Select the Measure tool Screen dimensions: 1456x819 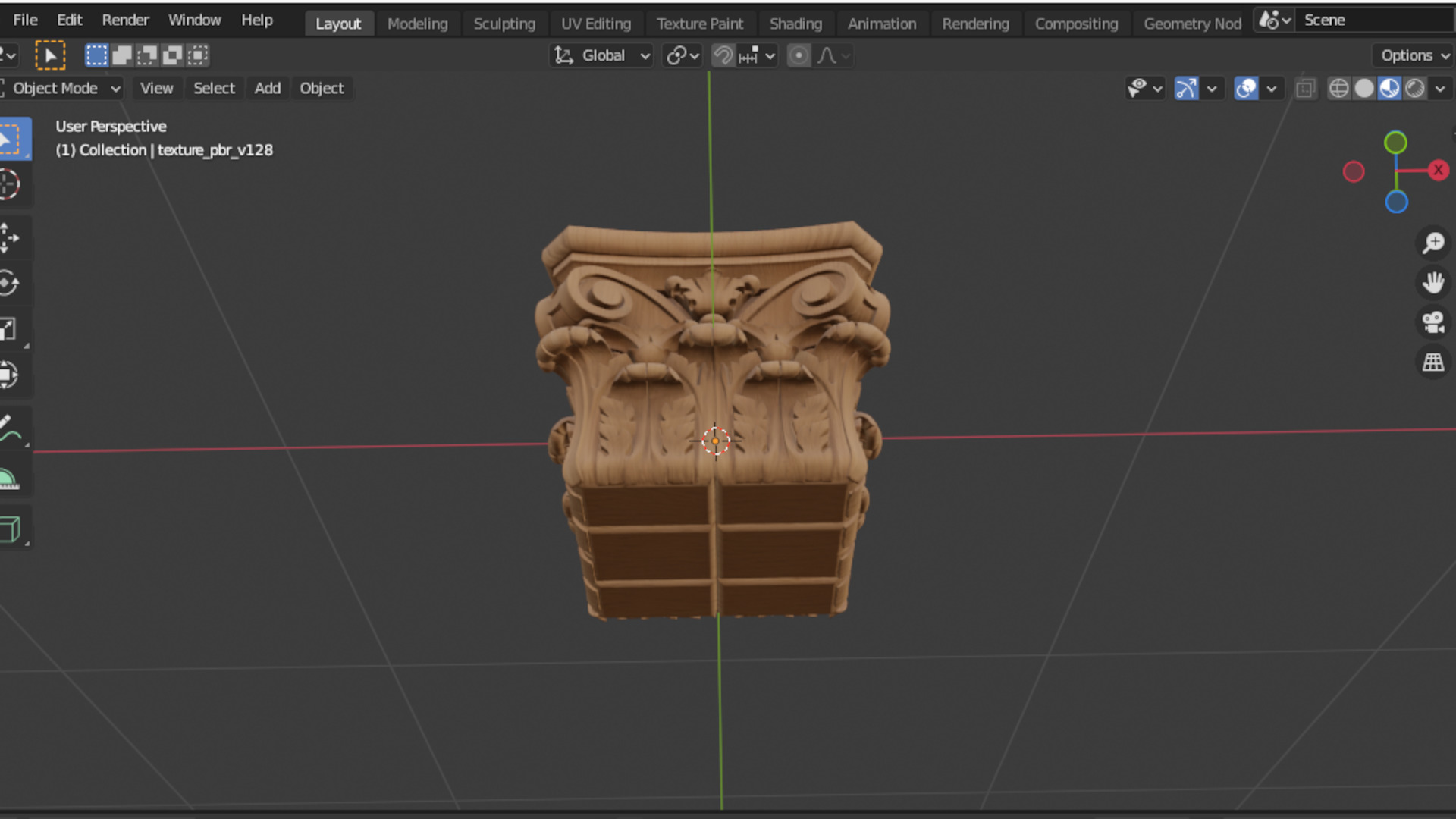[x=9, y=478]
